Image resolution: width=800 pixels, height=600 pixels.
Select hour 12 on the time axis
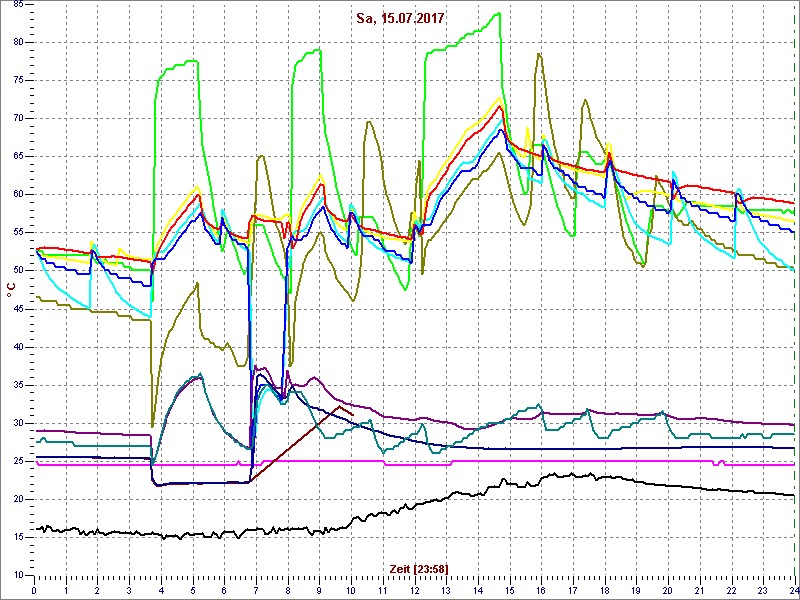pyautogui.click(x=414, y=589)
